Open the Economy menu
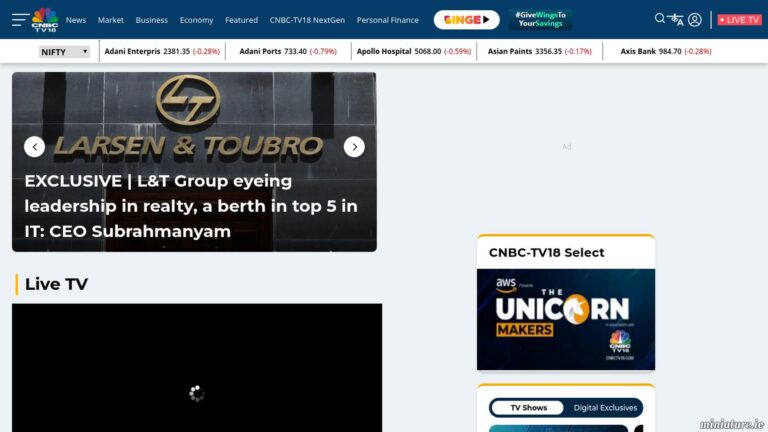Screen dimensions: 768x432 point(196,20)
